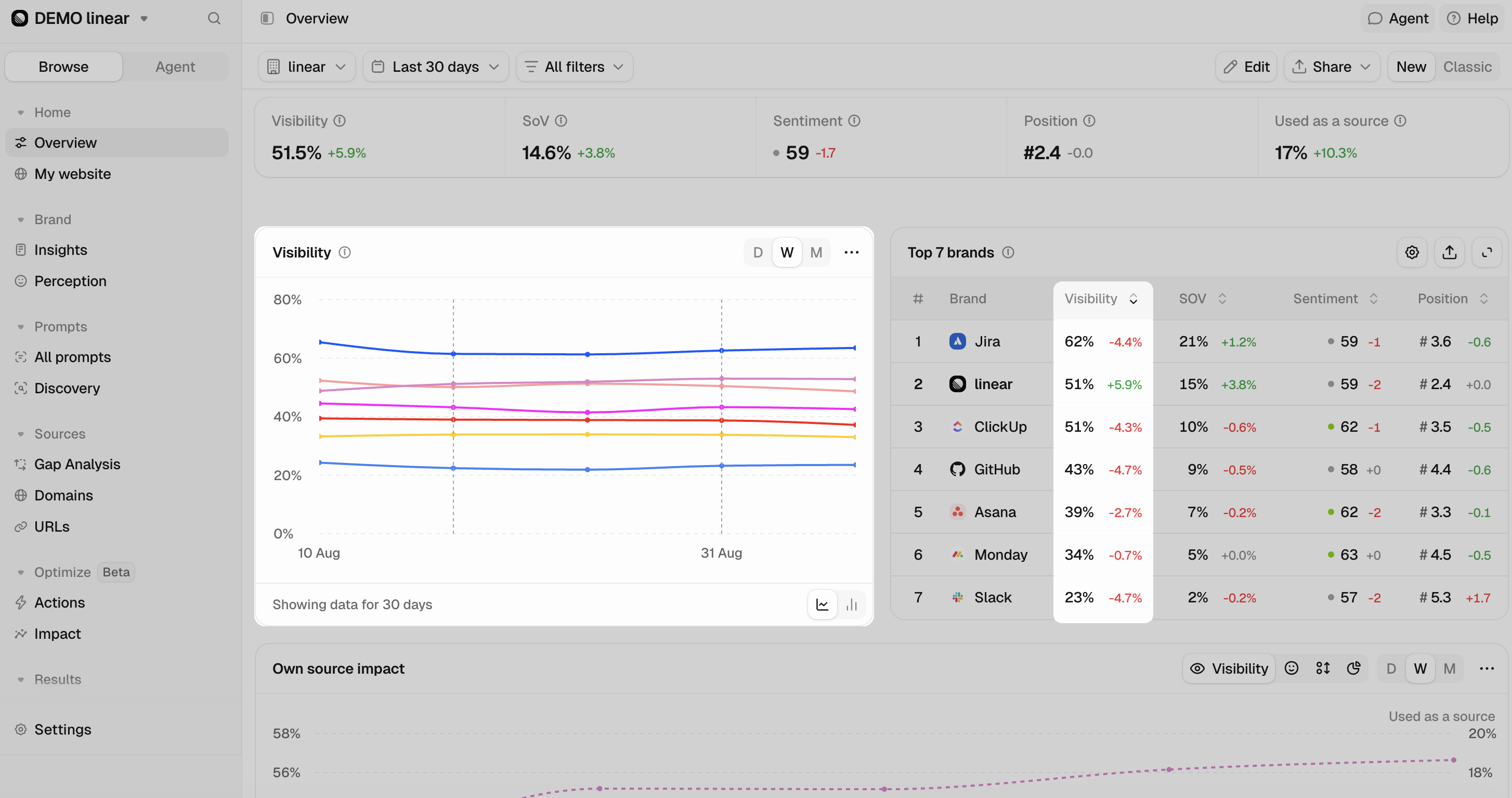
Task: Click the URLs link icon
Action: [21, 526]
